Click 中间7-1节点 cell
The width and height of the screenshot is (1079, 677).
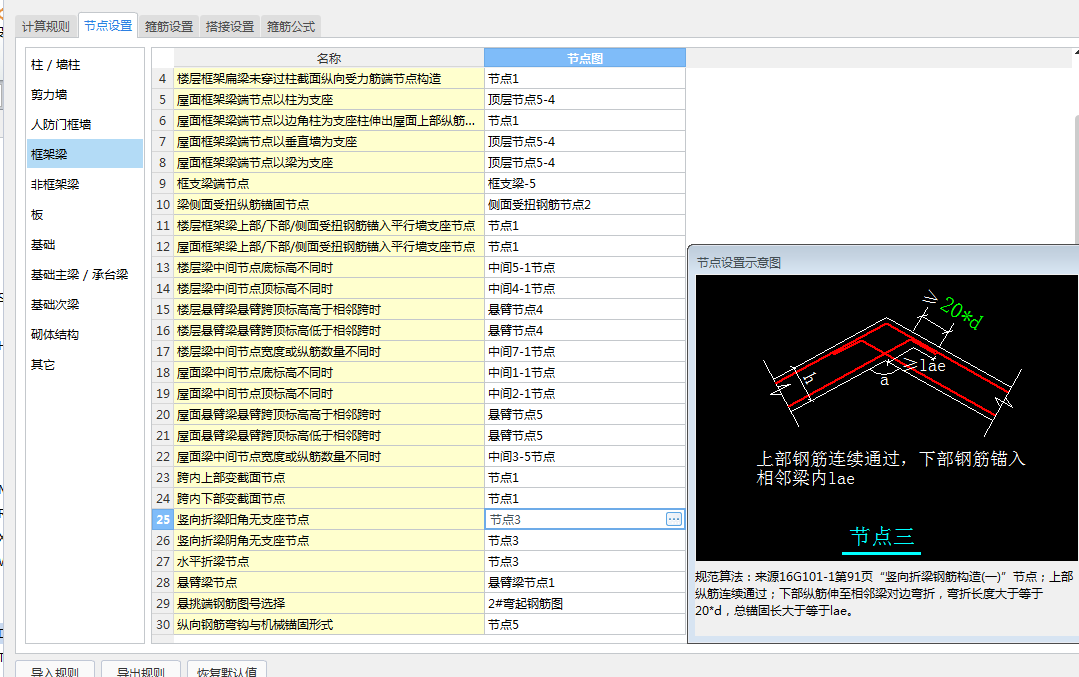pos(585,352)
